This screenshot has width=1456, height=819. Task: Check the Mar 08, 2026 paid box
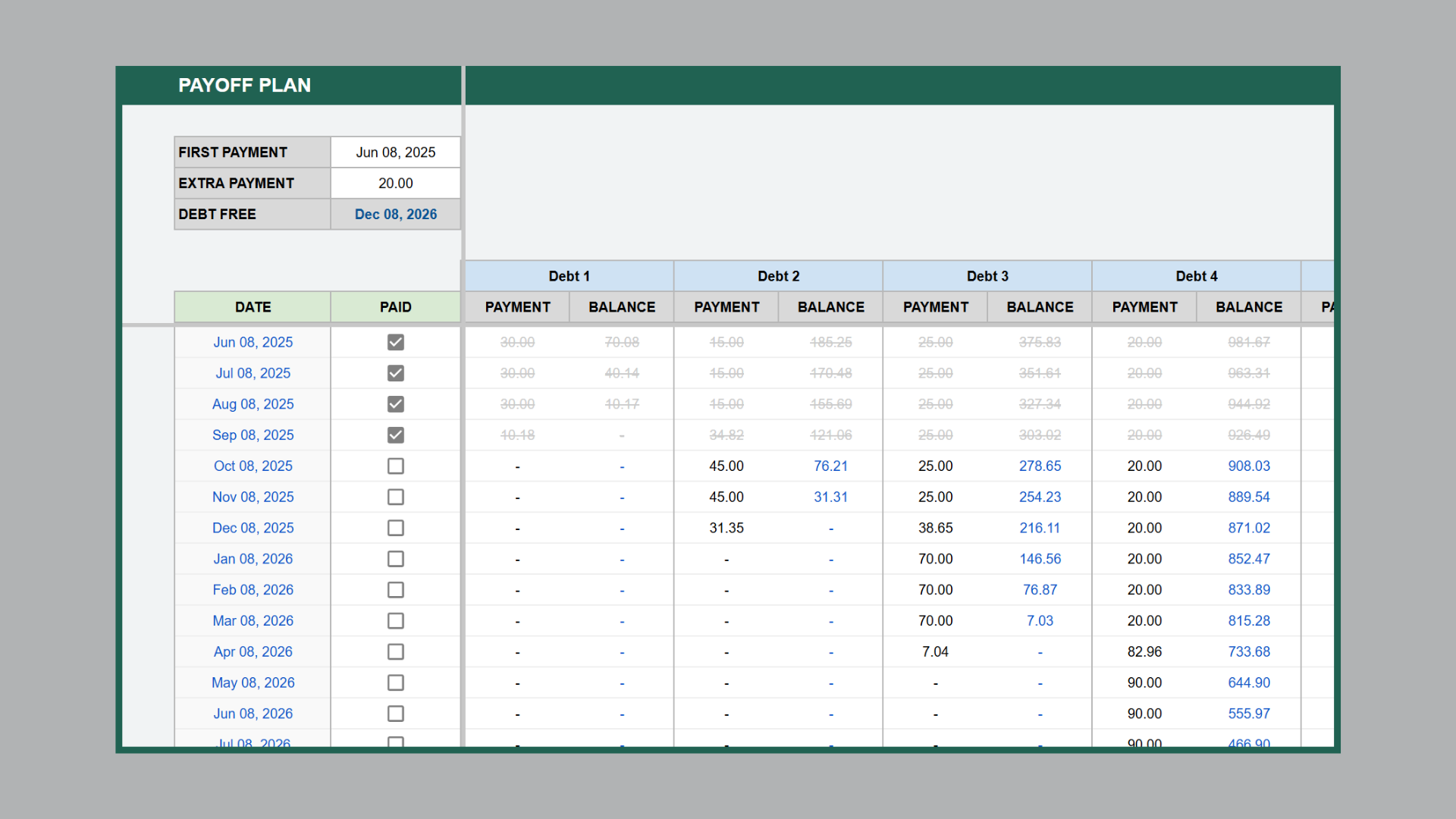tap(395, 621)
